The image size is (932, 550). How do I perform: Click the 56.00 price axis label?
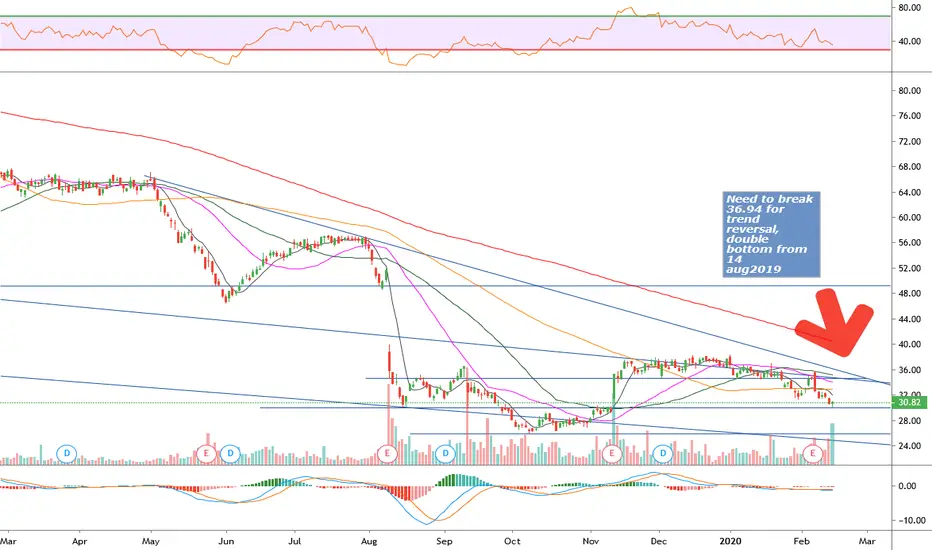(909, 243)
